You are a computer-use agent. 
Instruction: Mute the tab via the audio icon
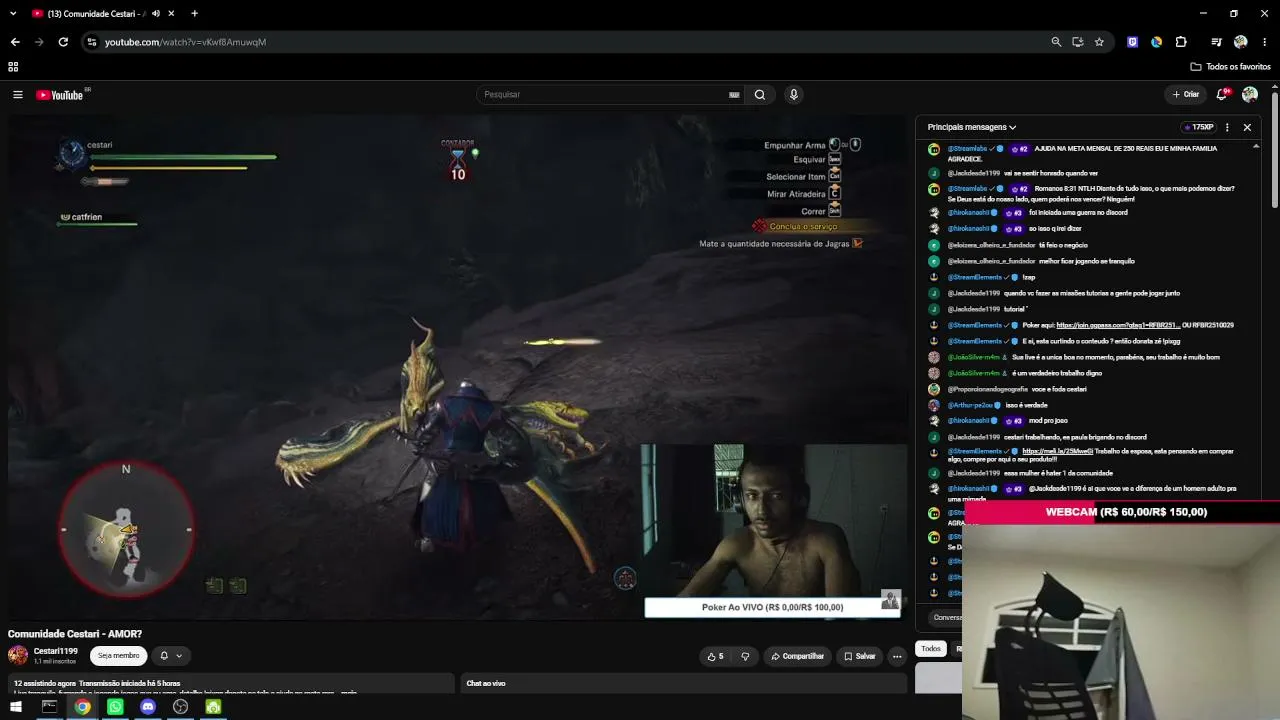[x=155, y=13]
